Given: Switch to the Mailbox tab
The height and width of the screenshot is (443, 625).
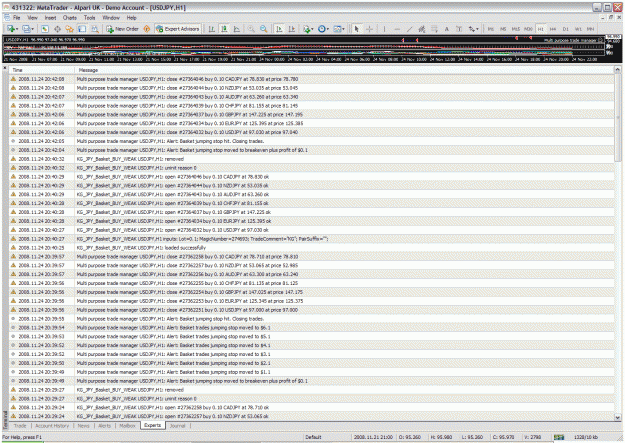Looking at the screenshot, I should coord(128,425).
